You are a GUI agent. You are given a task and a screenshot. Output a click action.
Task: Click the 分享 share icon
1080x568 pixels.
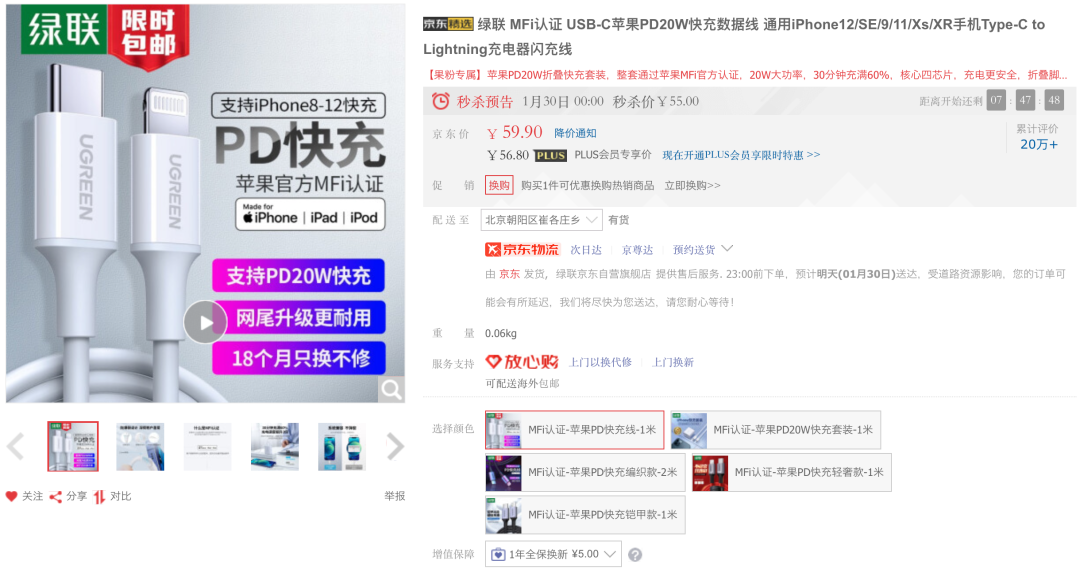pyautogui.click(x=56, y=496)
